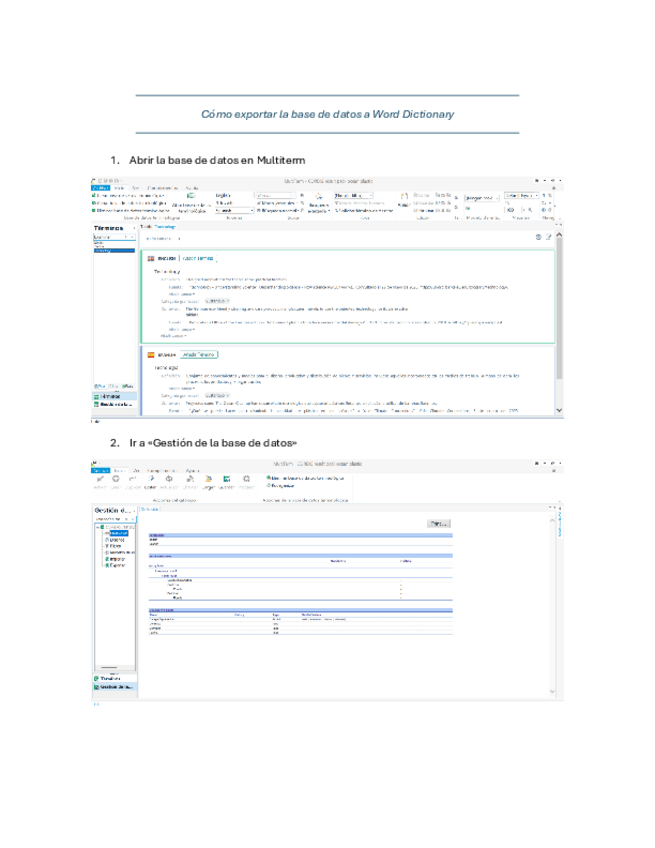
Task: Select Modelos de entrada node in tree
Action: click(120, 553)
